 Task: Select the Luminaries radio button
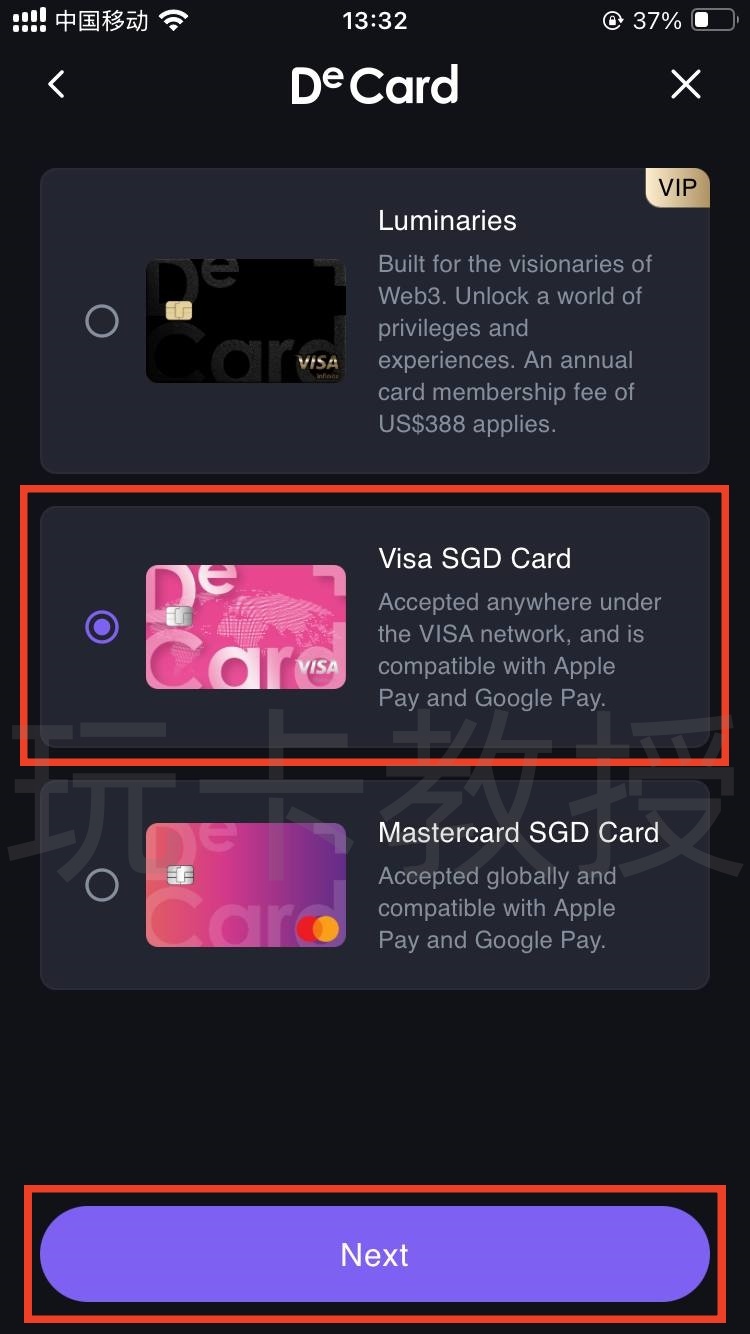[x=102, y=321]
